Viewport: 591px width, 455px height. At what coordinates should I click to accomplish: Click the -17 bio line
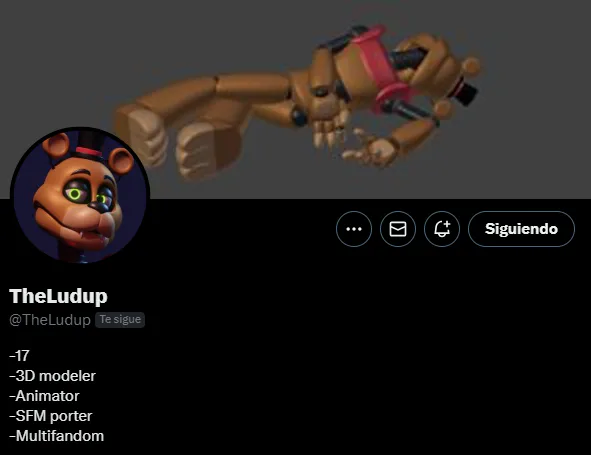pos(19,355)
